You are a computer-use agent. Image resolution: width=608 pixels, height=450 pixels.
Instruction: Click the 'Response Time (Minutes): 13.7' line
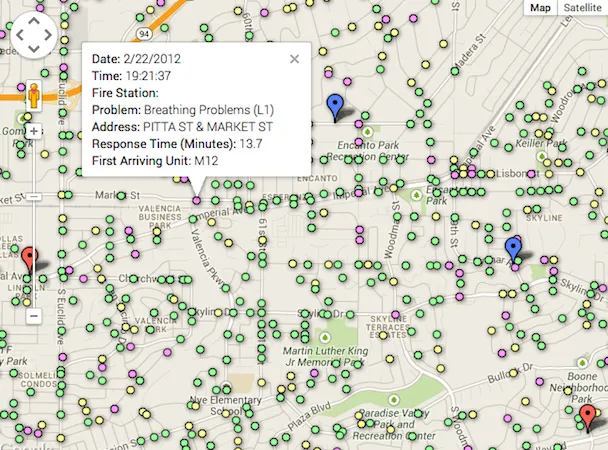click(177, 144)
